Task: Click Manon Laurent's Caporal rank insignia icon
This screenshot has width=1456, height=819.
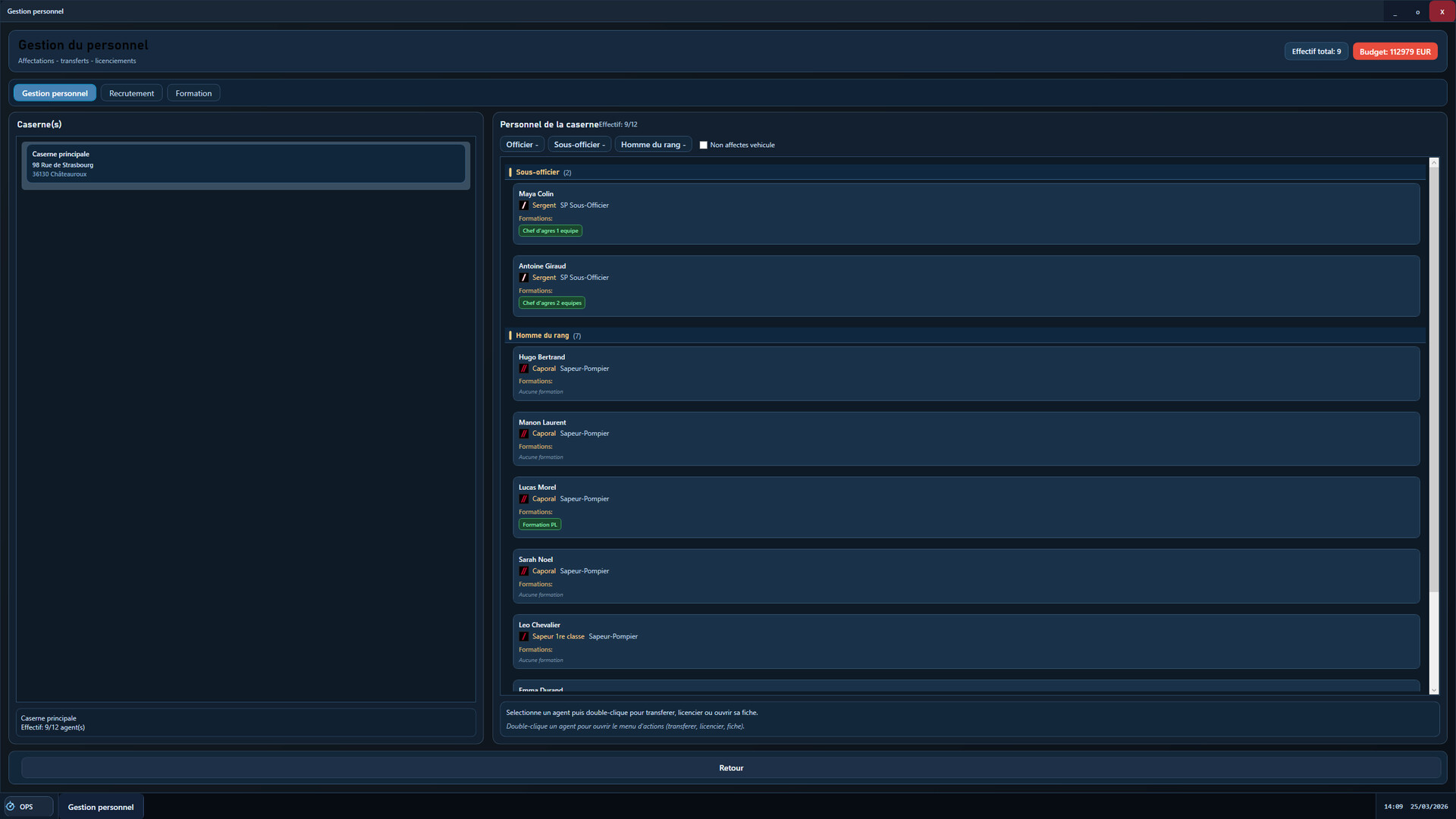Action: tap(523, 434)
